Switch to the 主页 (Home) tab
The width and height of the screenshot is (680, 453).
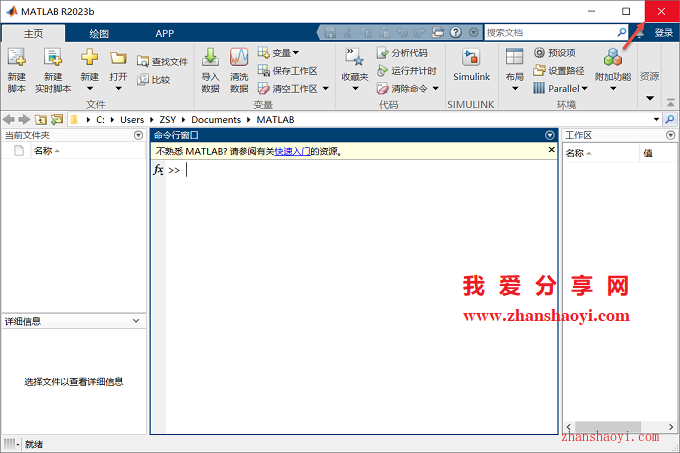[x=33, y=33]
